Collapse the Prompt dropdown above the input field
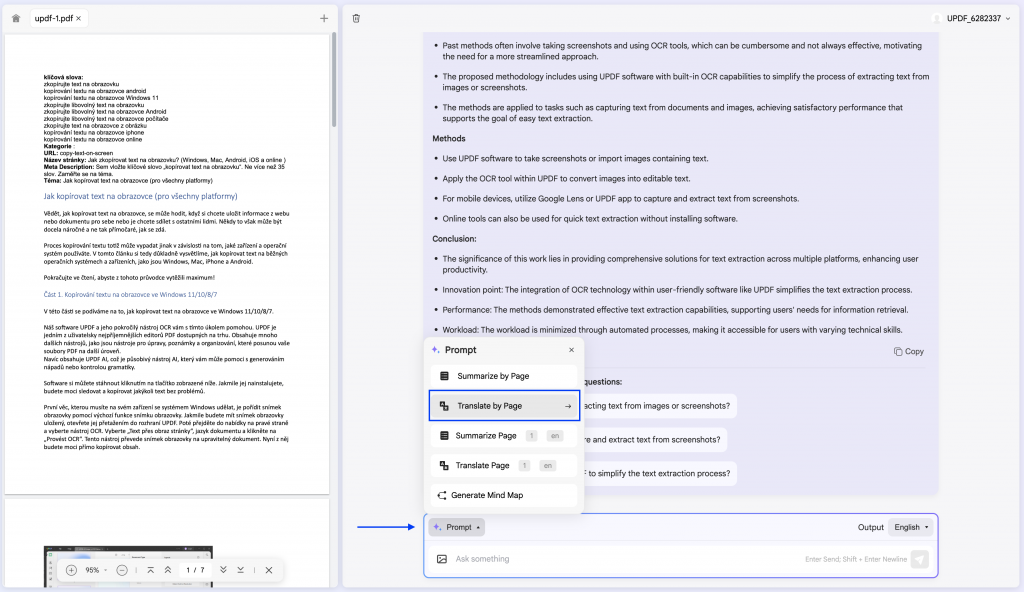 coord(456,526)
